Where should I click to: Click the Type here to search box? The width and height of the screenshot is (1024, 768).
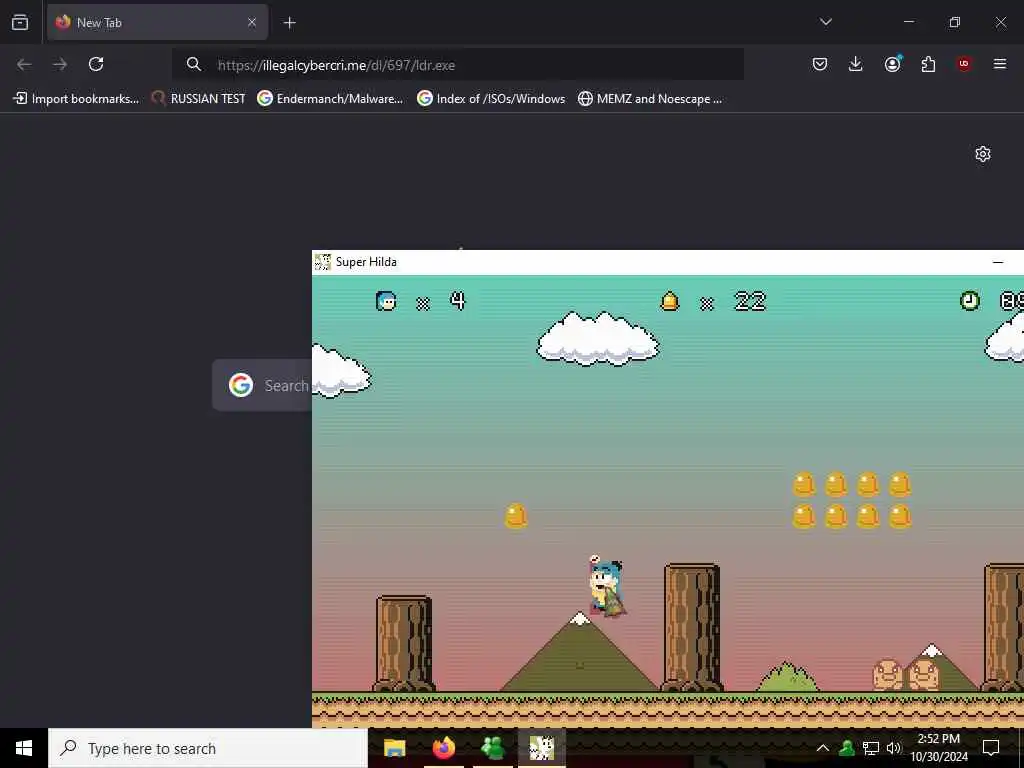[x=208, y=748]
